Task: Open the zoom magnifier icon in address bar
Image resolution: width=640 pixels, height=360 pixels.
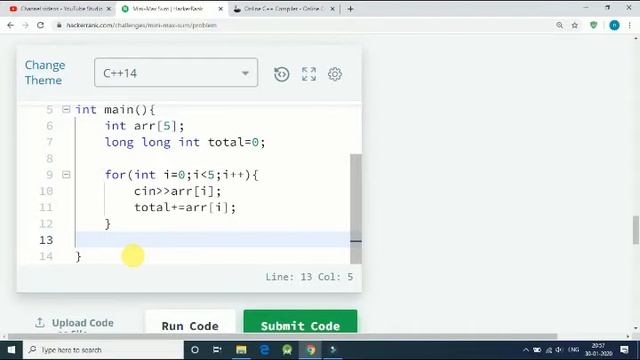Action: [x=559, y=25]
